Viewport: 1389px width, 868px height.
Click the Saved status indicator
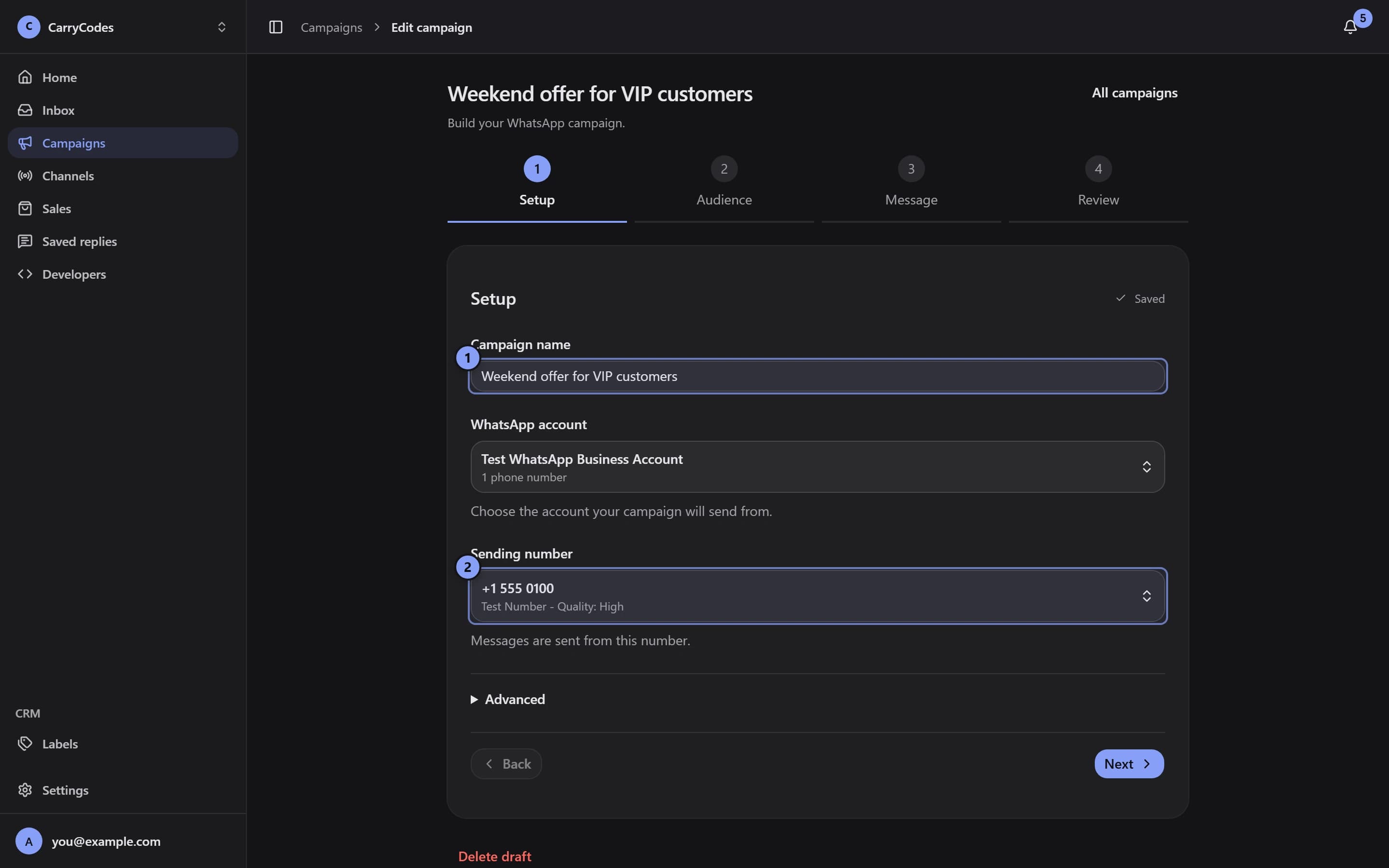click(x=1140, y=298)
